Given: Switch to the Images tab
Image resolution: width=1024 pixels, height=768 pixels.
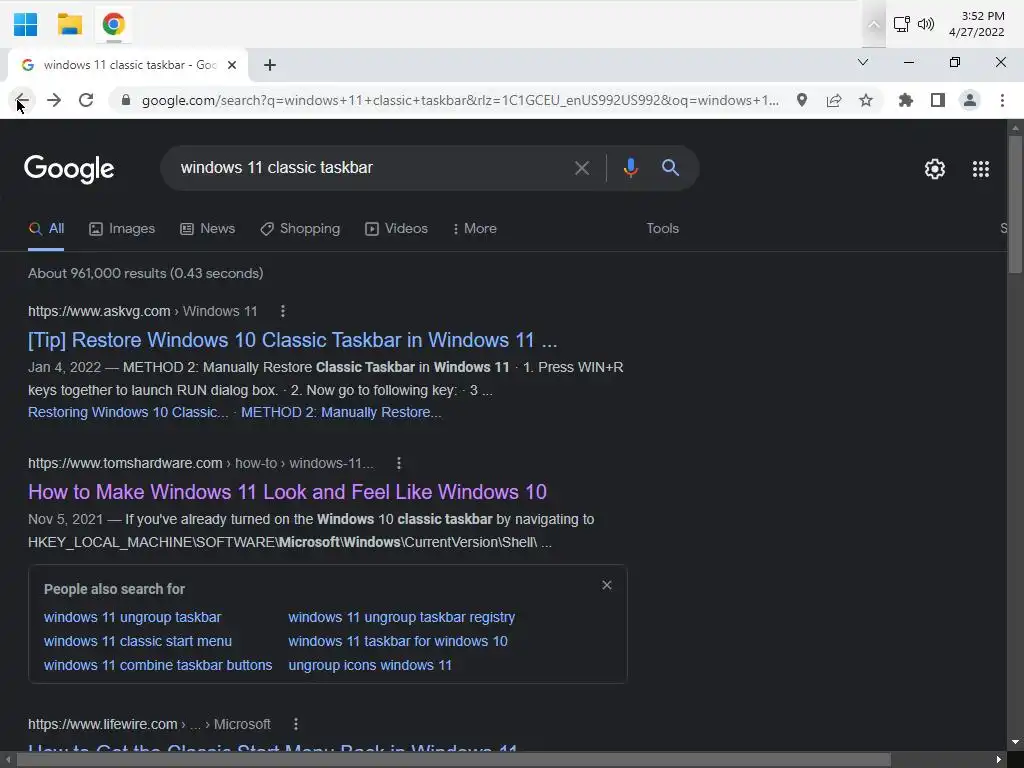Looking at the screenshot, I should tap(122, 229).
